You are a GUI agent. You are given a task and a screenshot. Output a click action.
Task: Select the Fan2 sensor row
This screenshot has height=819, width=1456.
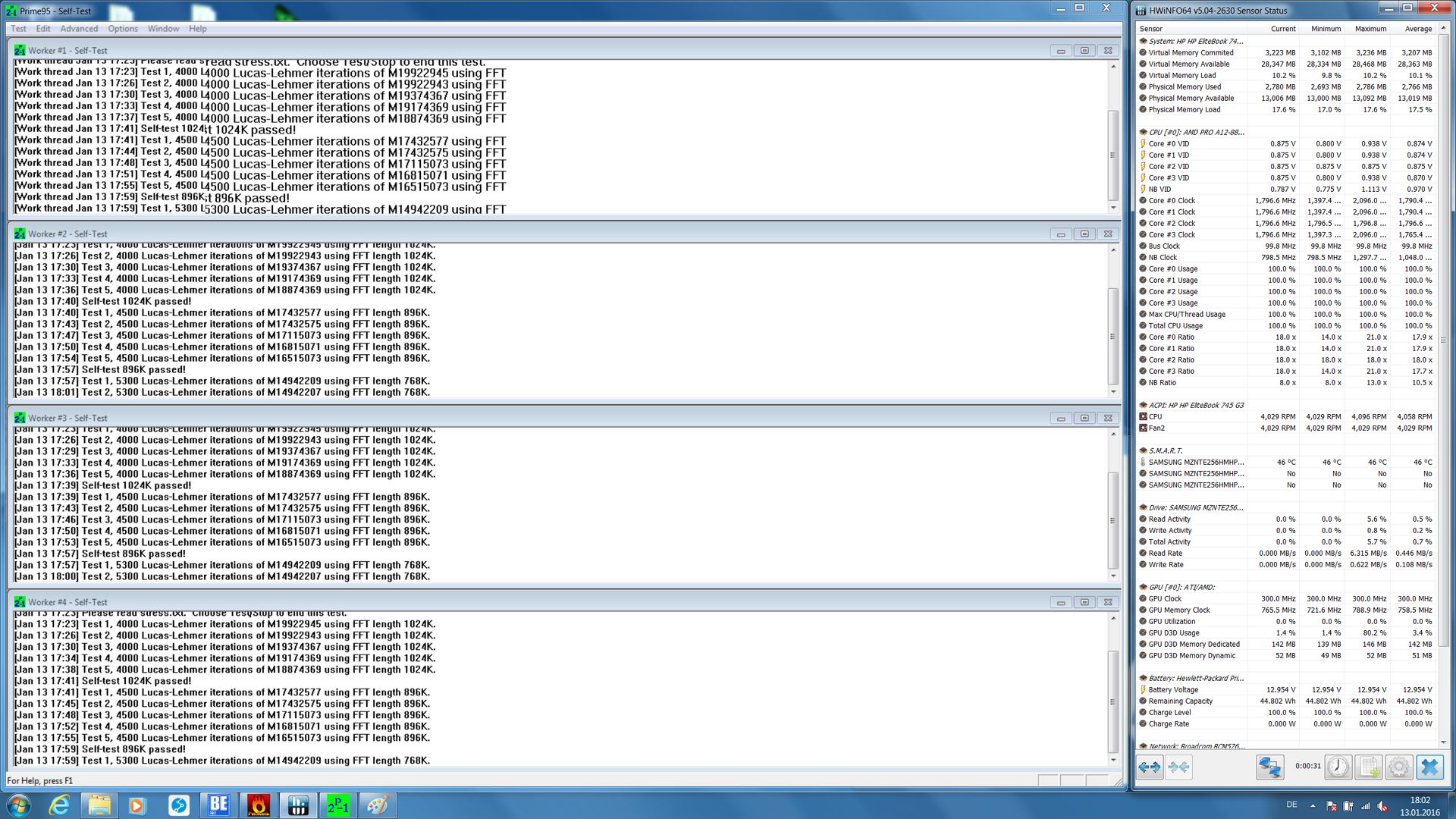1285,428
